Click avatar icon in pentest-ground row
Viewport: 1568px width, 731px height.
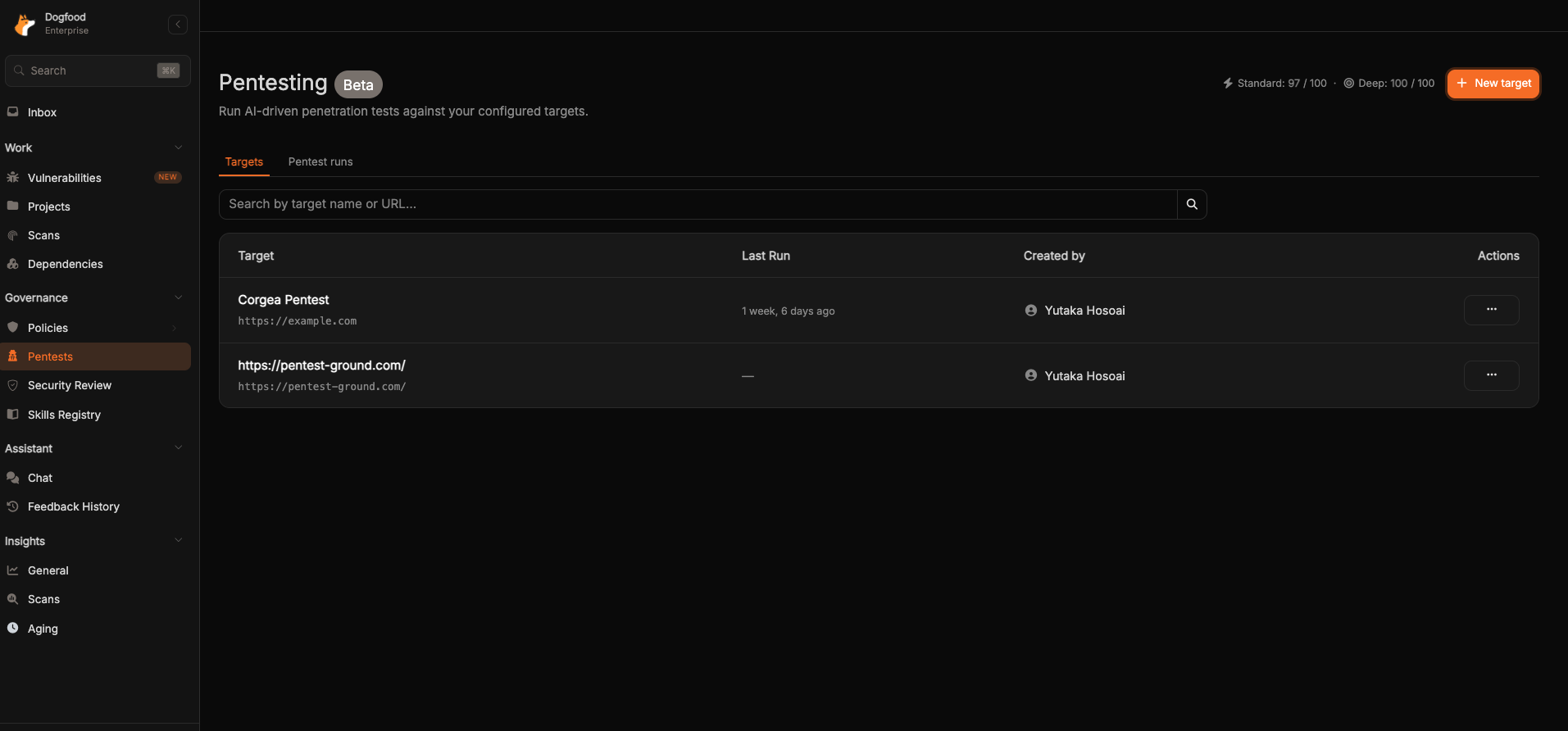coord(1031,375)
